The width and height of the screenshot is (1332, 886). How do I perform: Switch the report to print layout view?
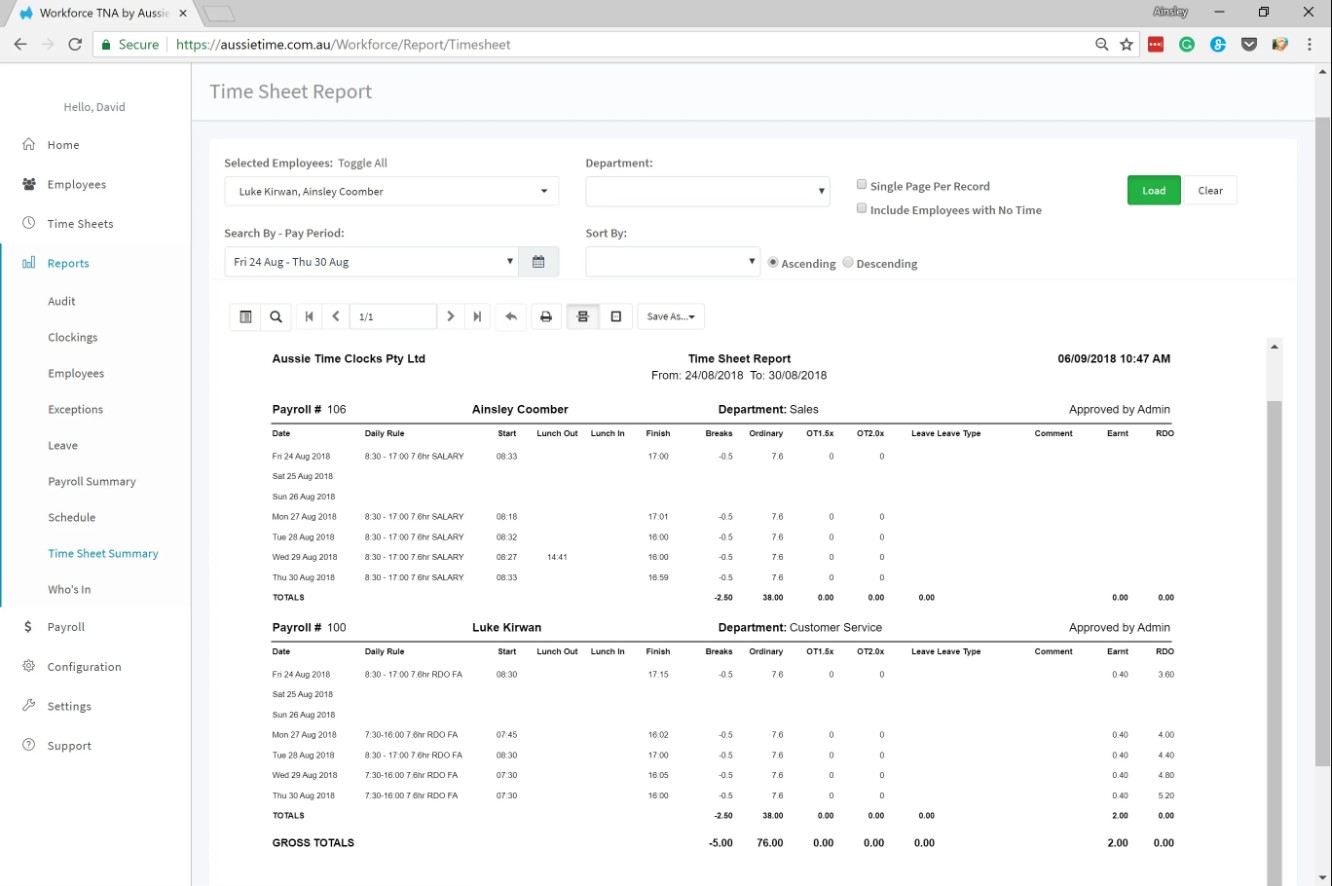582,316
